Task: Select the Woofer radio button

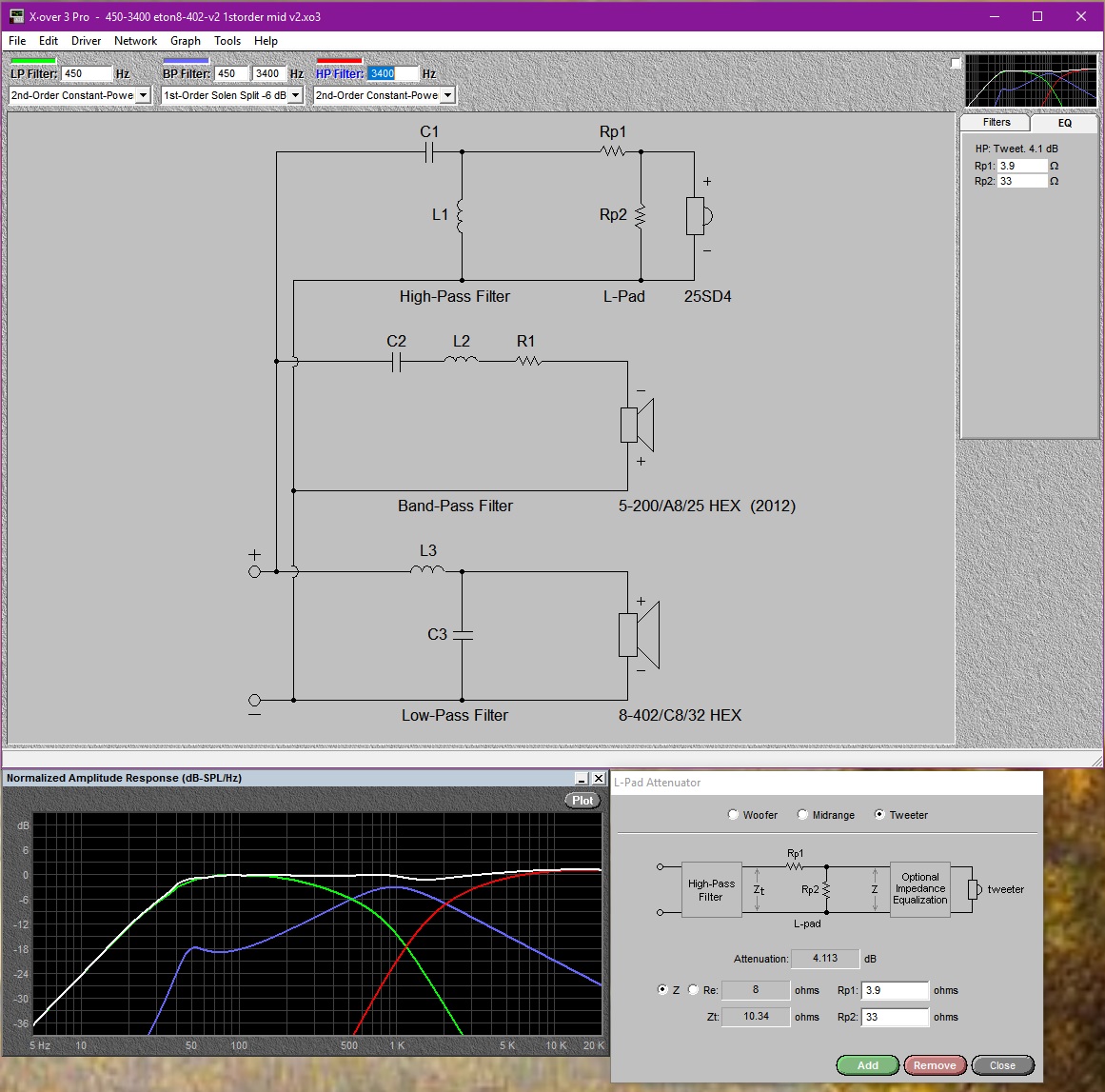Action: [733, 814]
